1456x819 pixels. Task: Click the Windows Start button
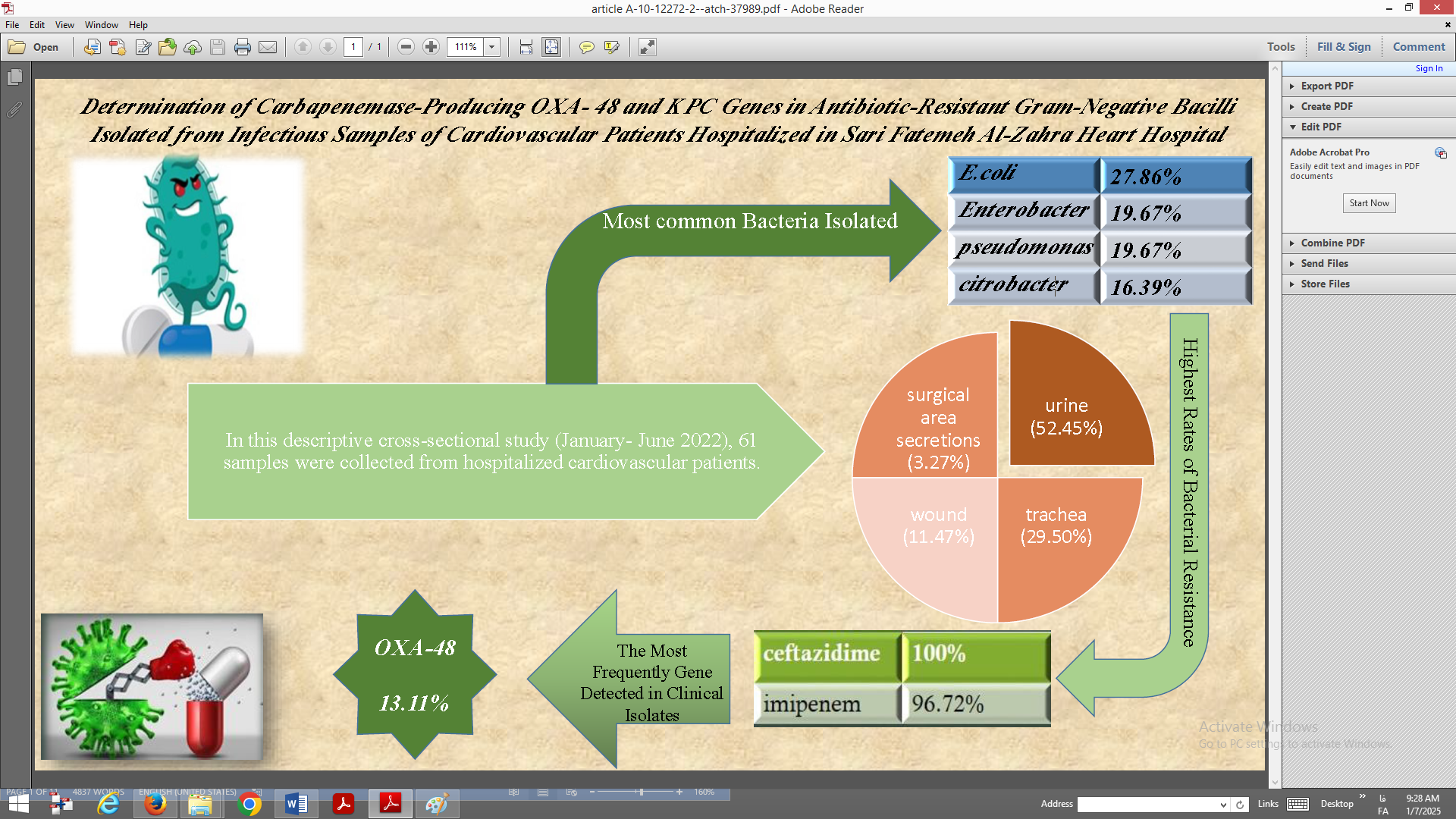pos(18,804)
